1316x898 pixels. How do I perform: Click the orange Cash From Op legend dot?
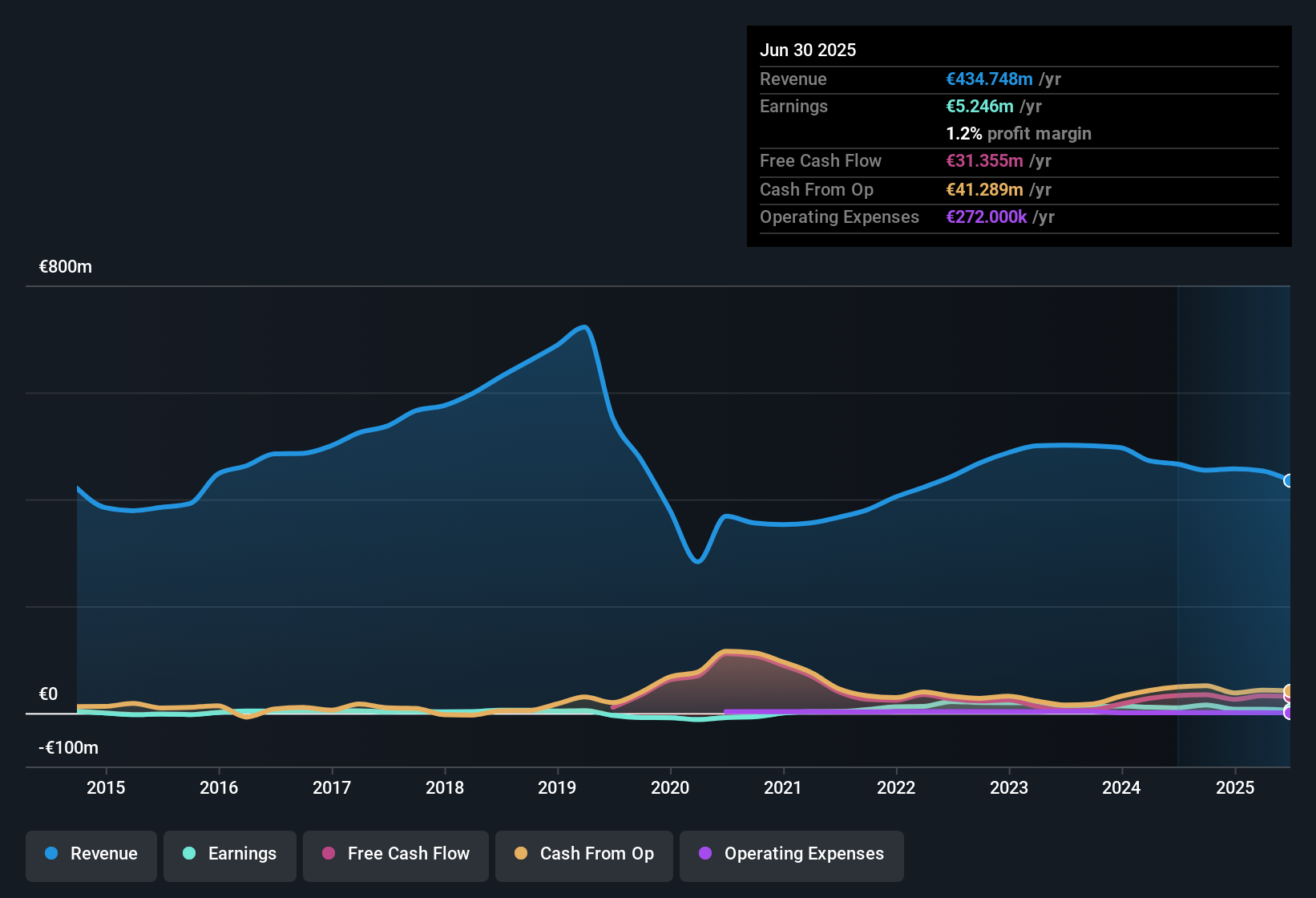pyautogui.click(x=521, y=854)
